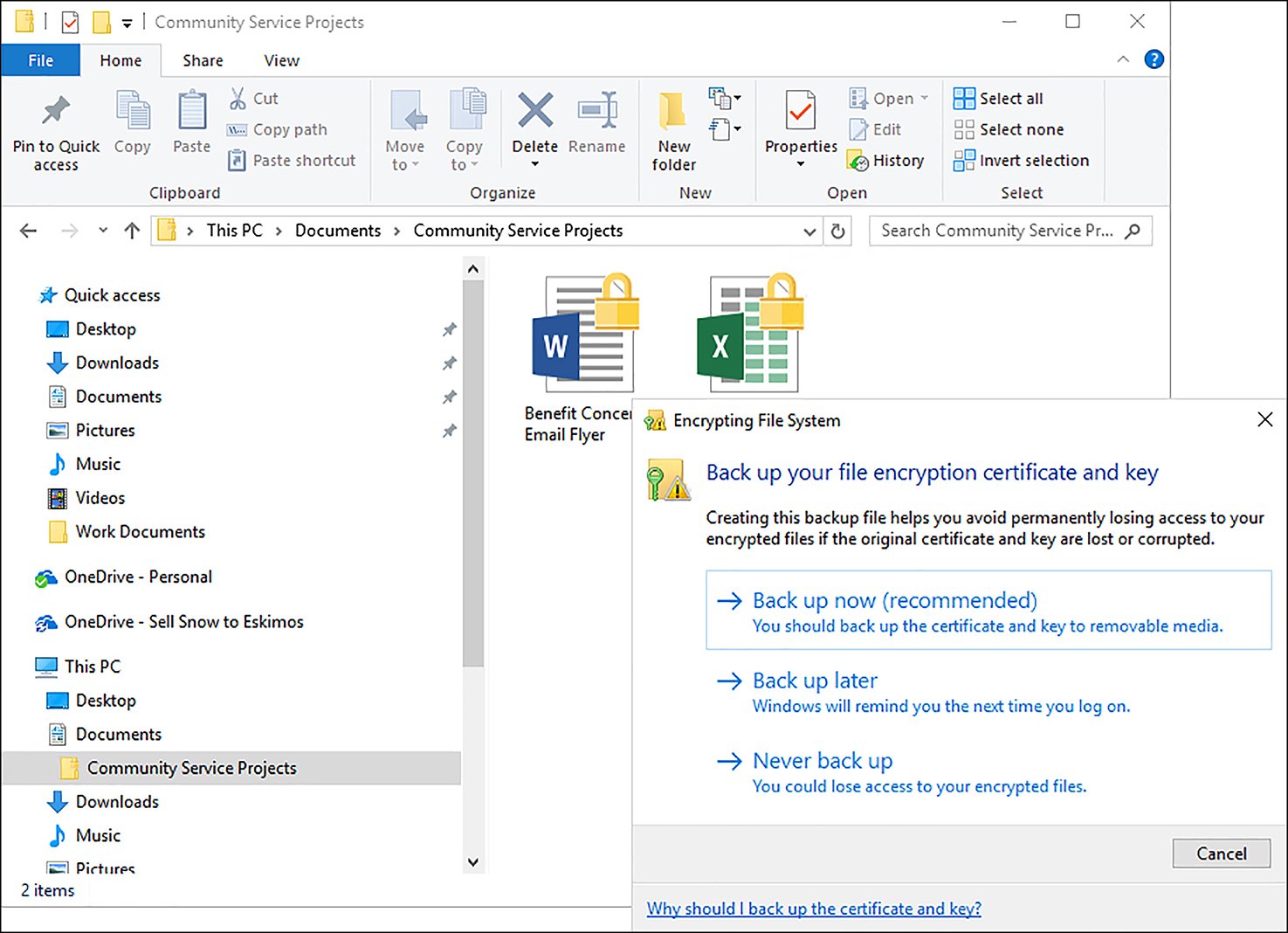The height and width of the screenshot is (933, 1288).
Task: Open the Move to menu
Action: point(405,130)
